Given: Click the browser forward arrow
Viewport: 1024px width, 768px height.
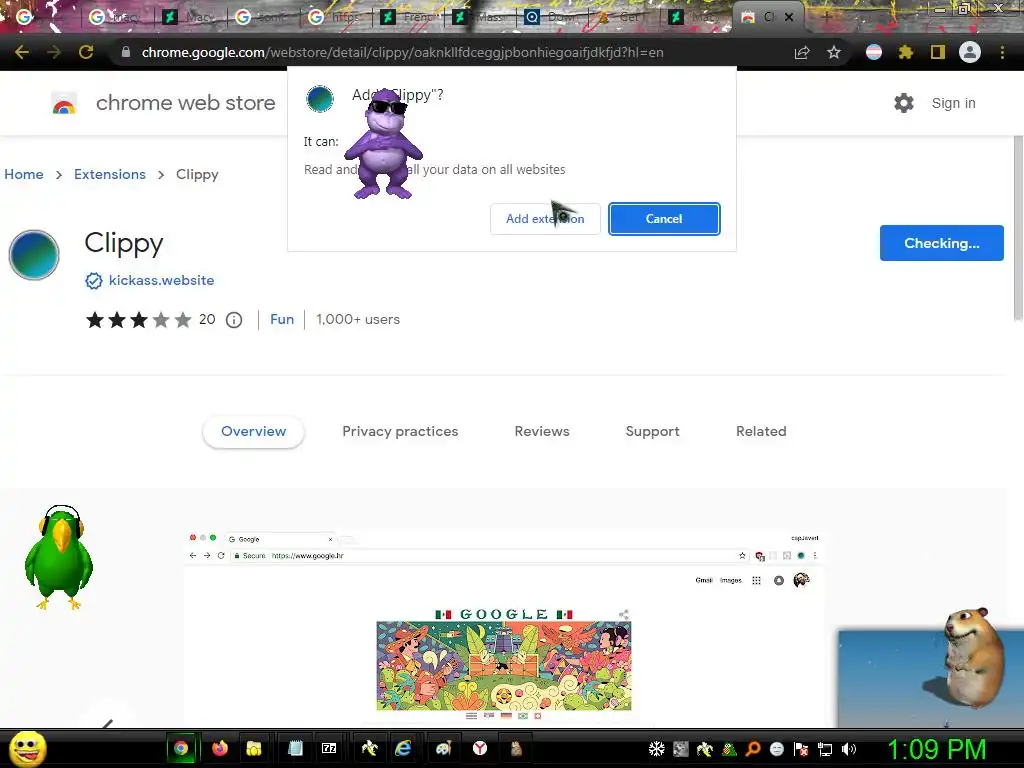Looking at the screenshot, I should [54, 52].
